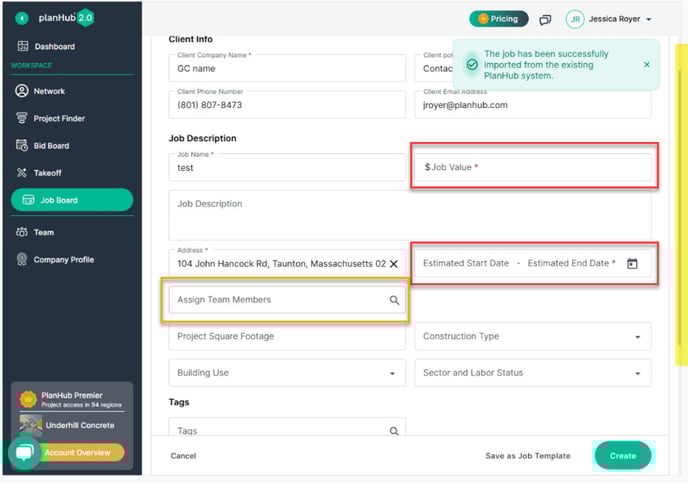
Task: Go to Dashboard in sidebar
Action: (x=54, y=46)
